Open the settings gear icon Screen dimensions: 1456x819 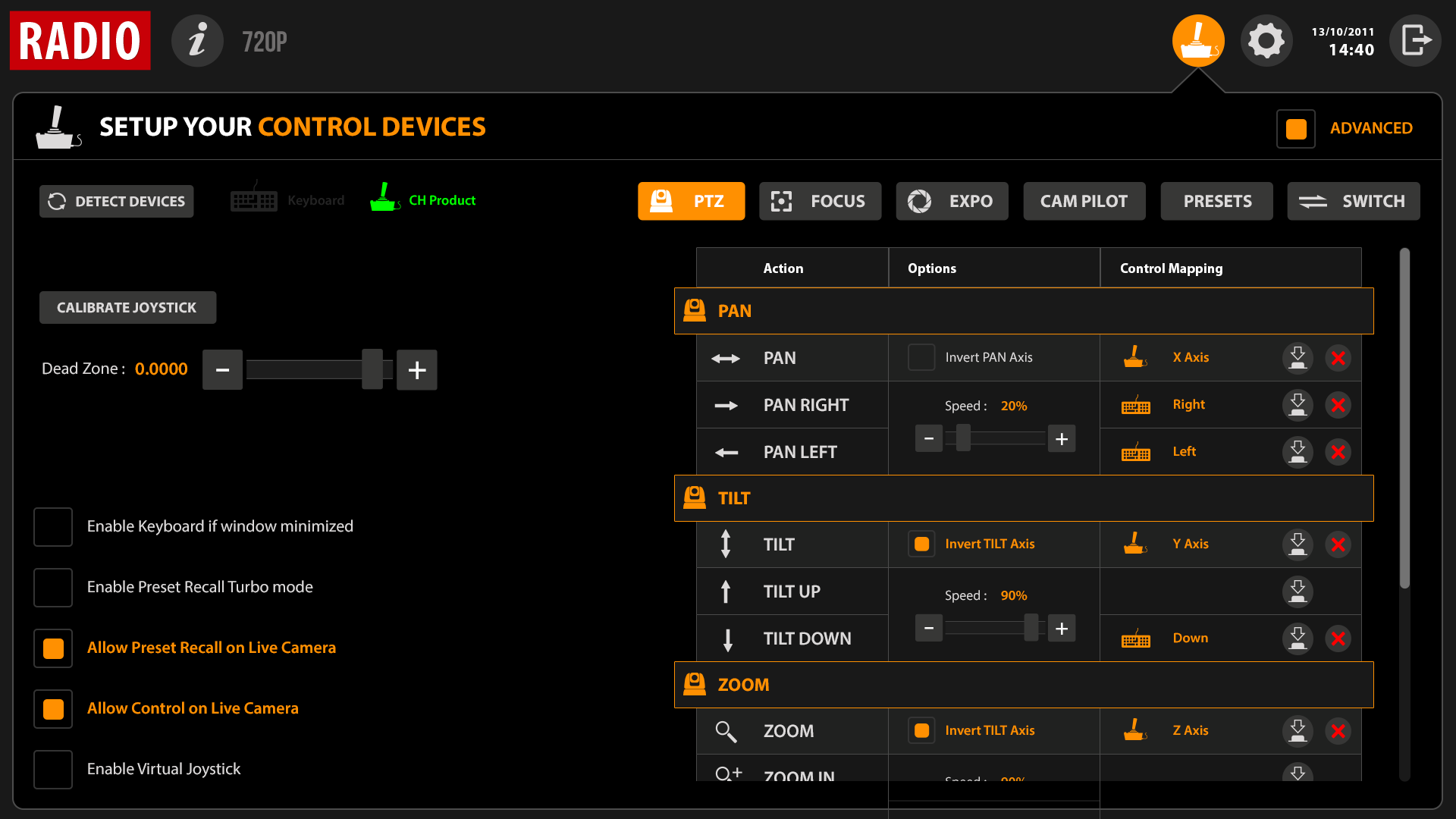pyautogui.click(x=1266, y=41)
